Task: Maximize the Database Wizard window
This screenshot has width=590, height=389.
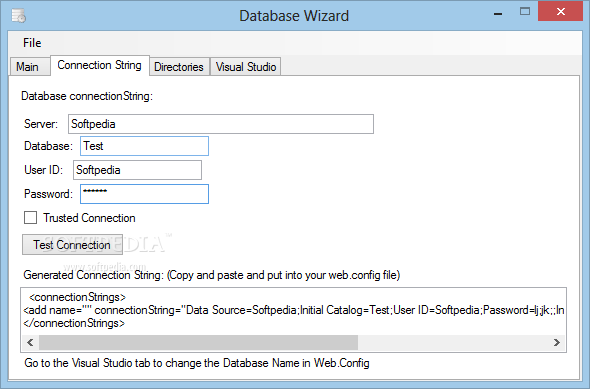Action: pos(525,12)
